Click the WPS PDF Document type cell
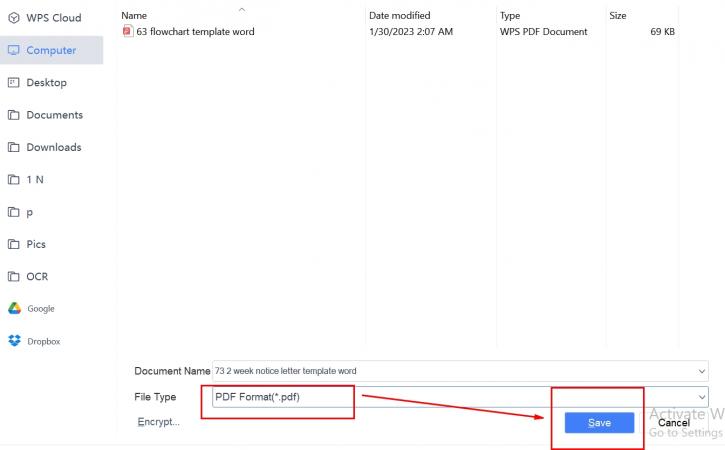The height and width of the screenshot is (450, 725). [x=544, y=31]
